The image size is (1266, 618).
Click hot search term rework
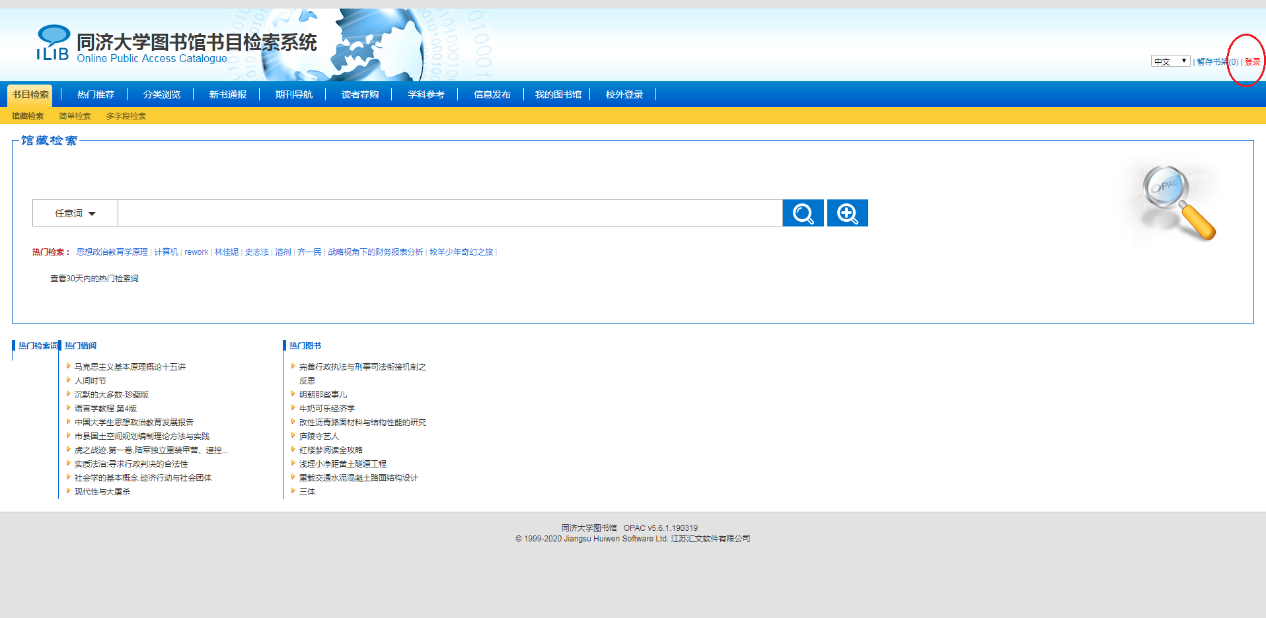pyautogui.click(x=196, y=252)
